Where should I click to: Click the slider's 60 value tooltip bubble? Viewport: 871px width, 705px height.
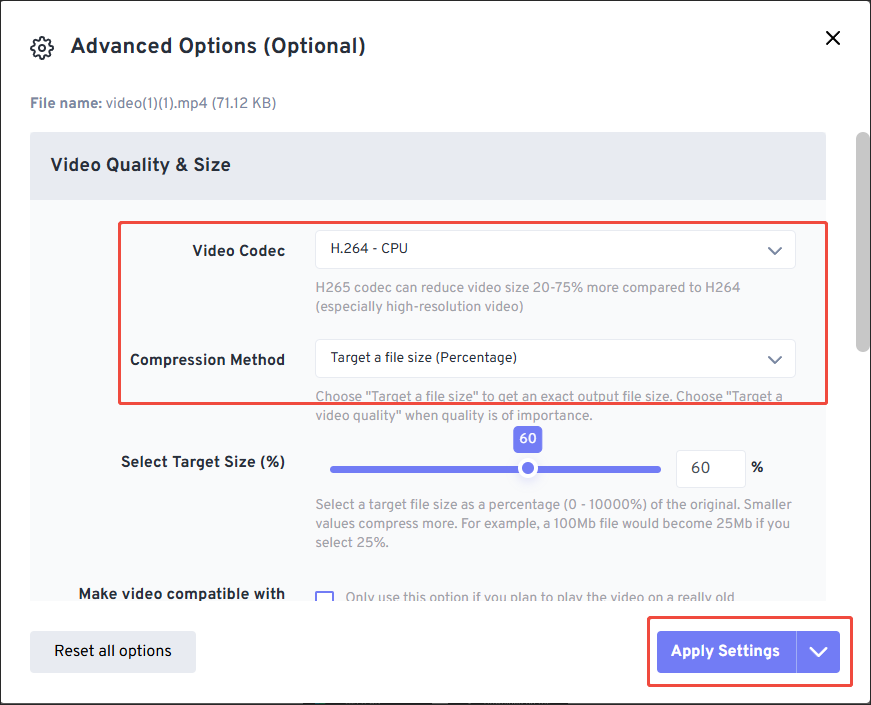pos(528,438)
